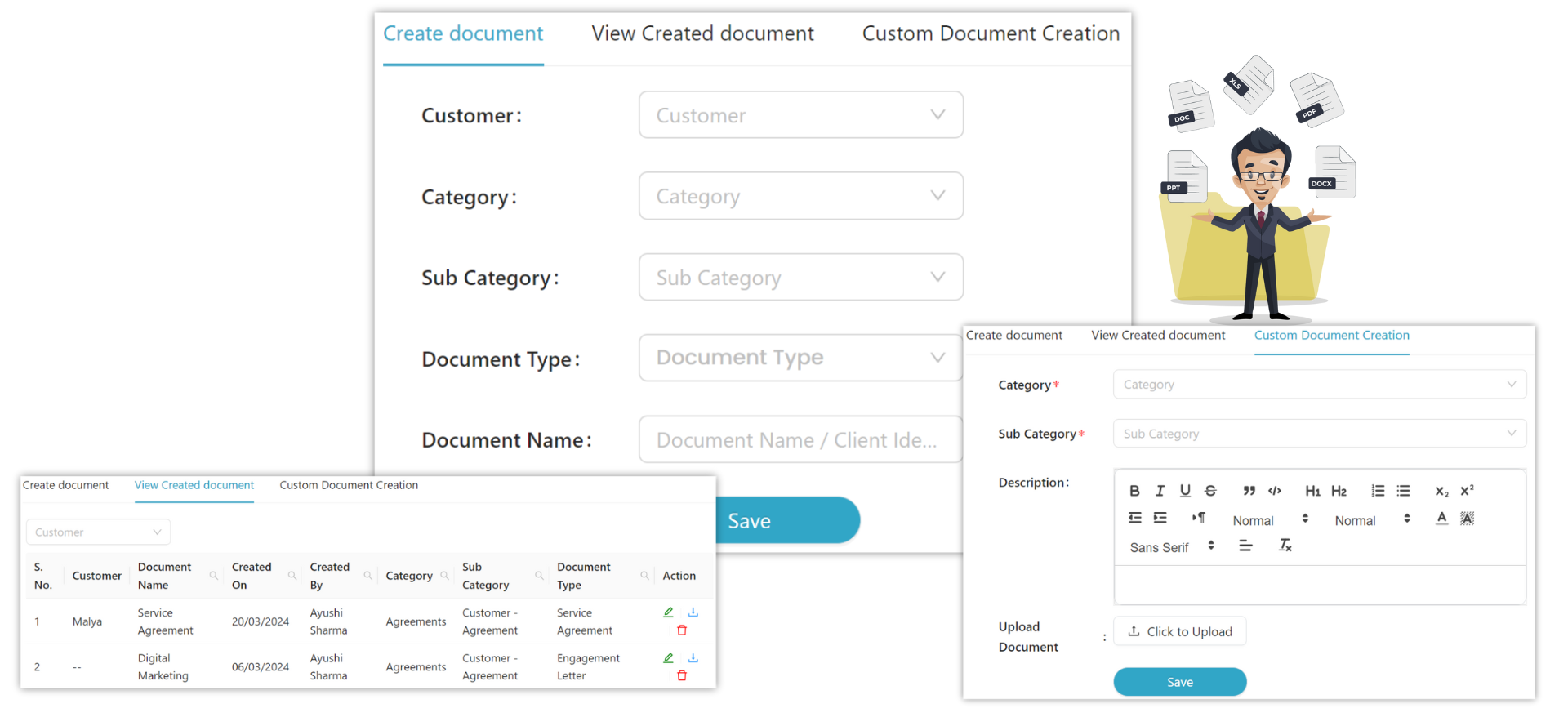Create an ordered numbered list
This screenshot has height=726, width=1568.
click(x=1378, y=491)
